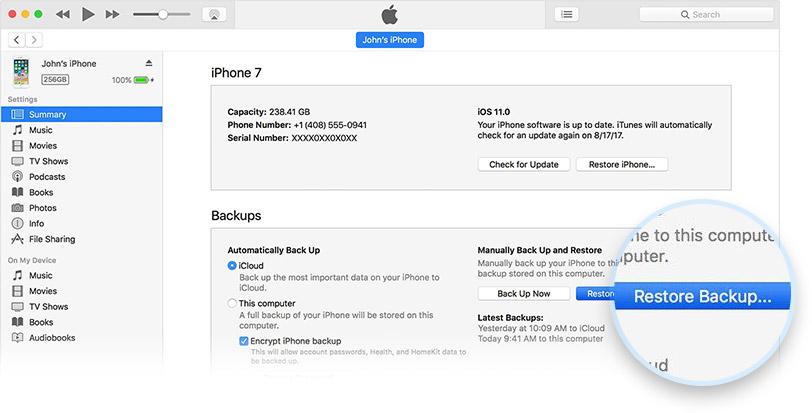The width and height of the screenshot is (812, 413).
Task: Go back with the left chevron
Action: point(17,40)
